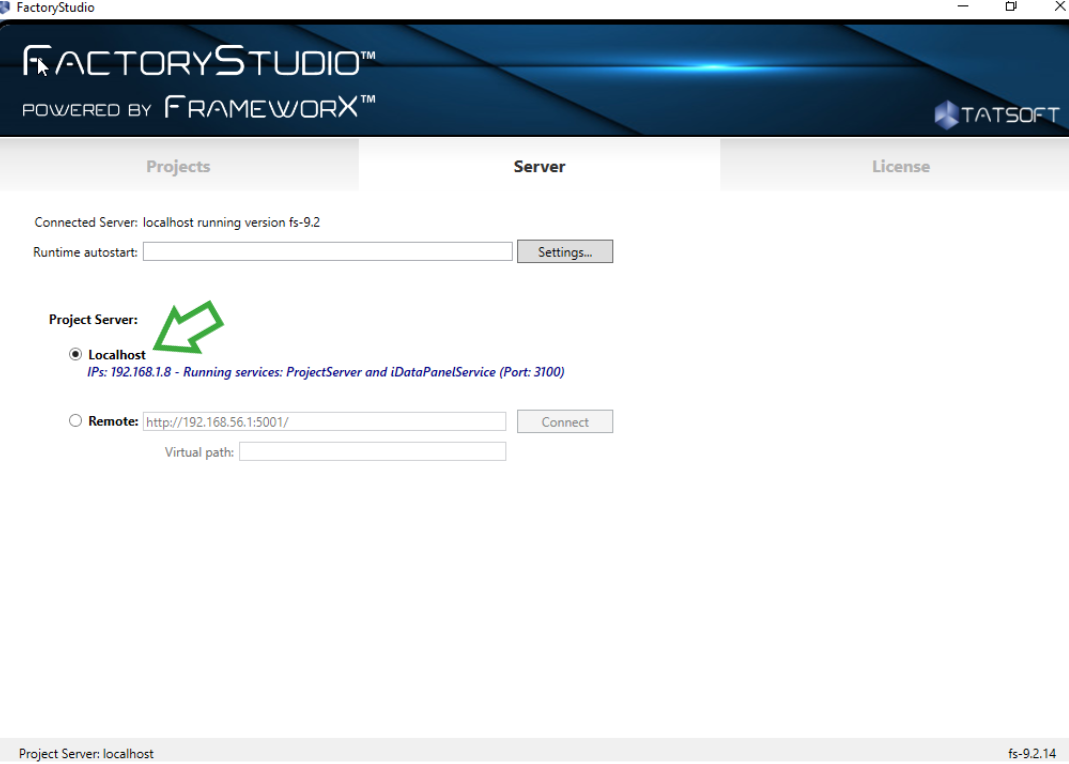Minimize the FactoryStudio window
Viewport: 1069px width, 764px height.
click(963, 7)
